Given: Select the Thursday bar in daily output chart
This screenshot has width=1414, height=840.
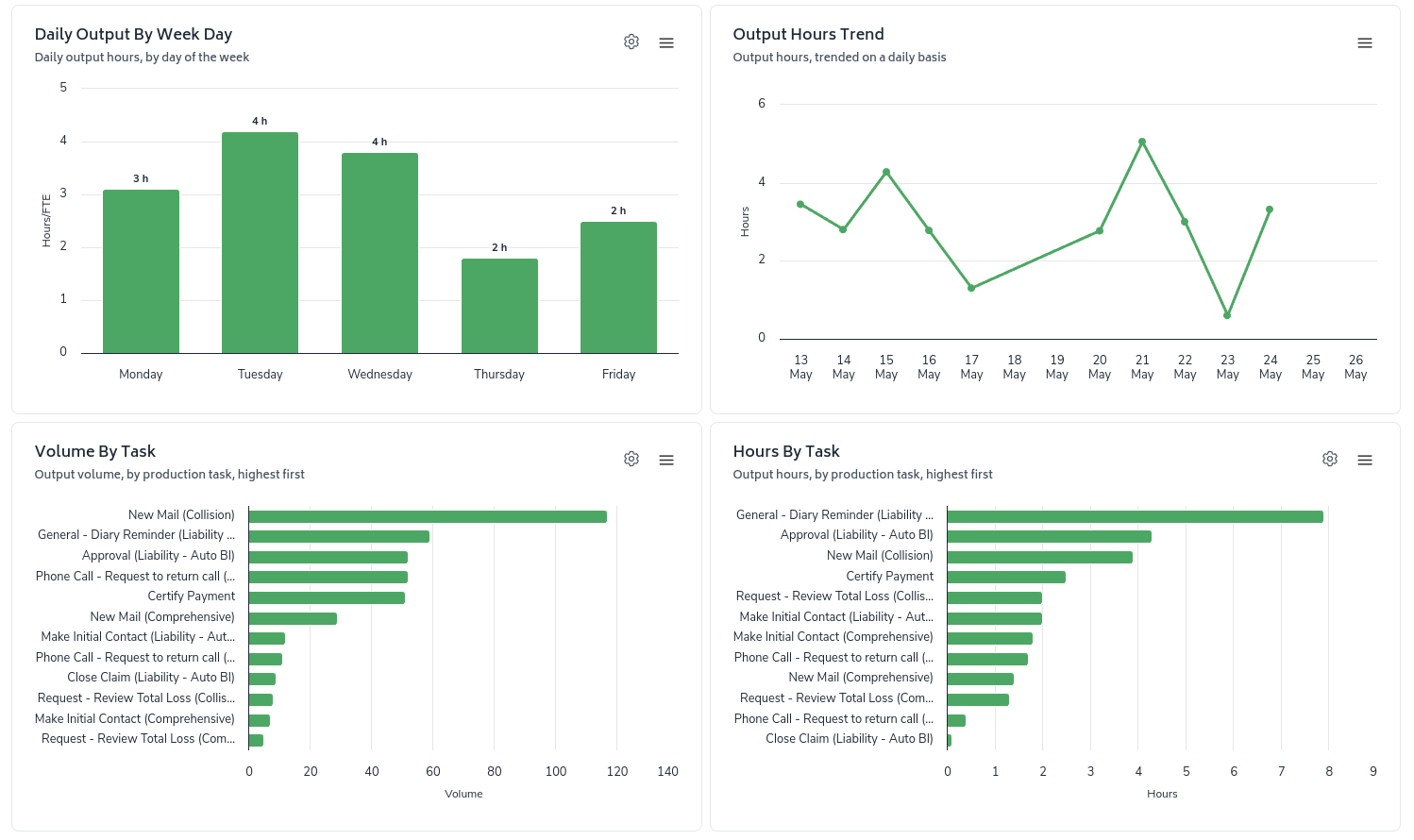Looking at the screenshot, I should pos(499,306).
